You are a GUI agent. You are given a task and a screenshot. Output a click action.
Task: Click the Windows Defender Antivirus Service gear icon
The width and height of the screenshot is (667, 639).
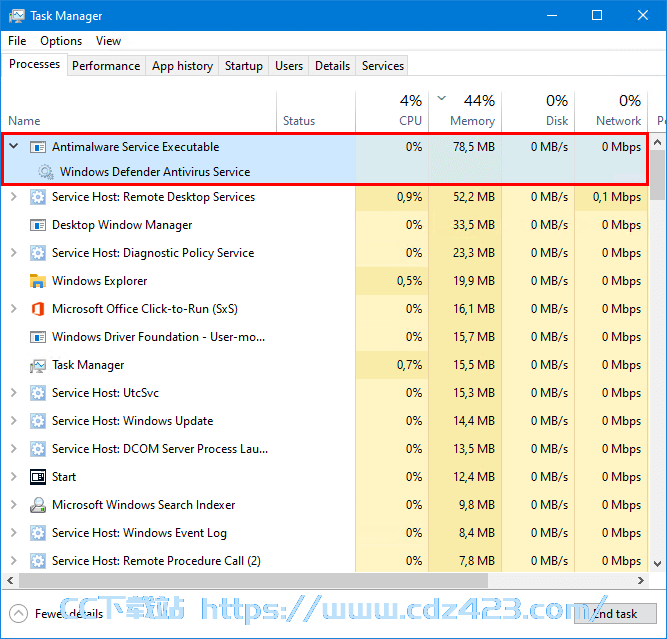coord(46,172)
